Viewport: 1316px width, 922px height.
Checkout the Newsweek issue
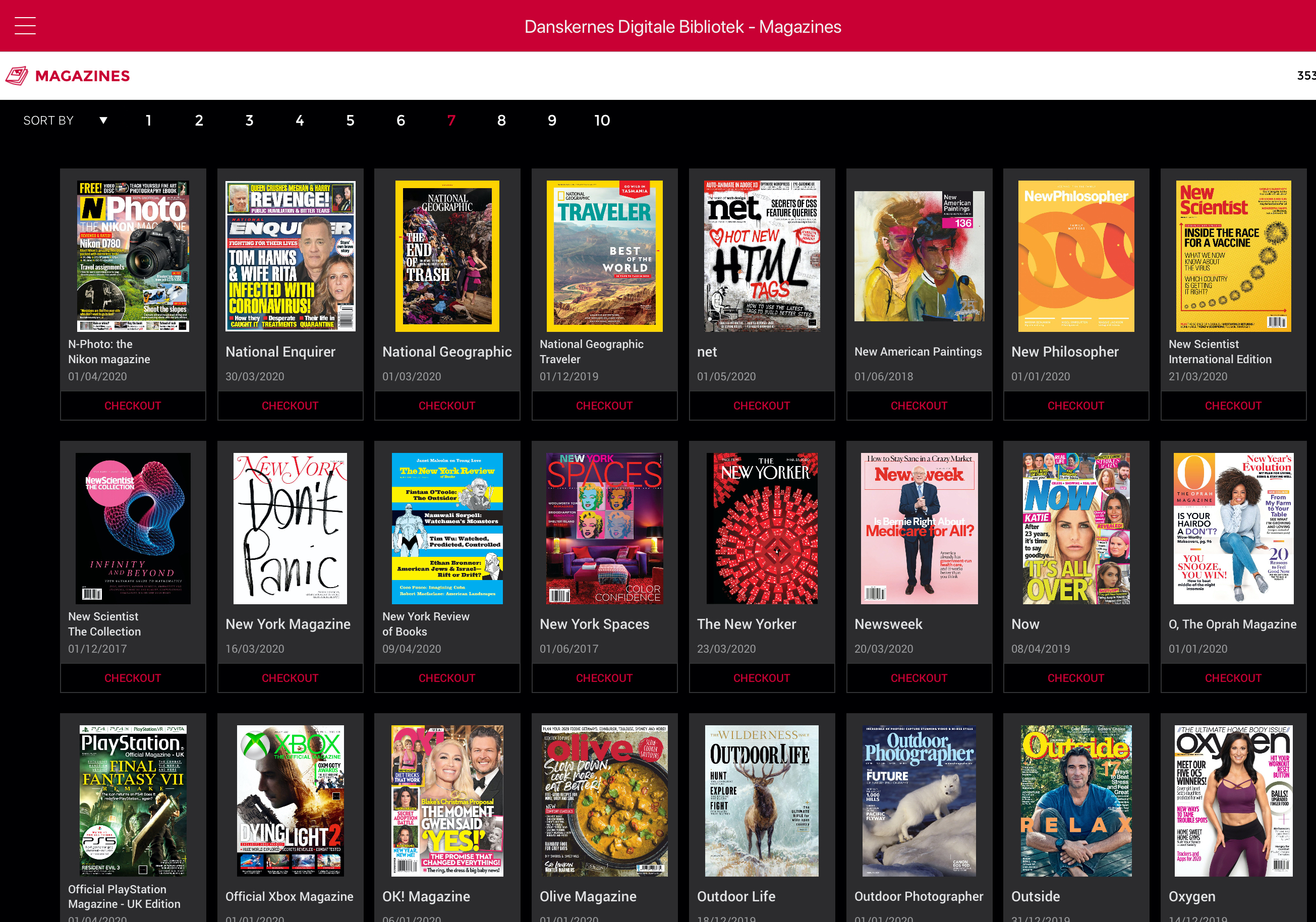918,678
